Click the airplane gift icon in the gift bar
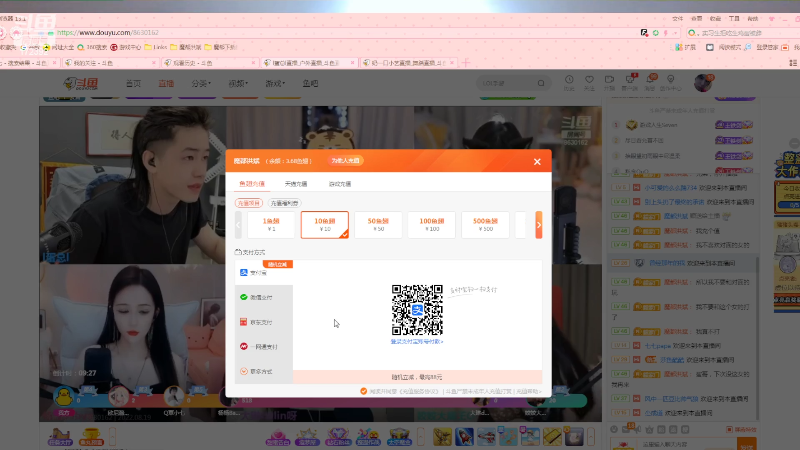Screen dimensions: 800x450 [x=486, y=437]
